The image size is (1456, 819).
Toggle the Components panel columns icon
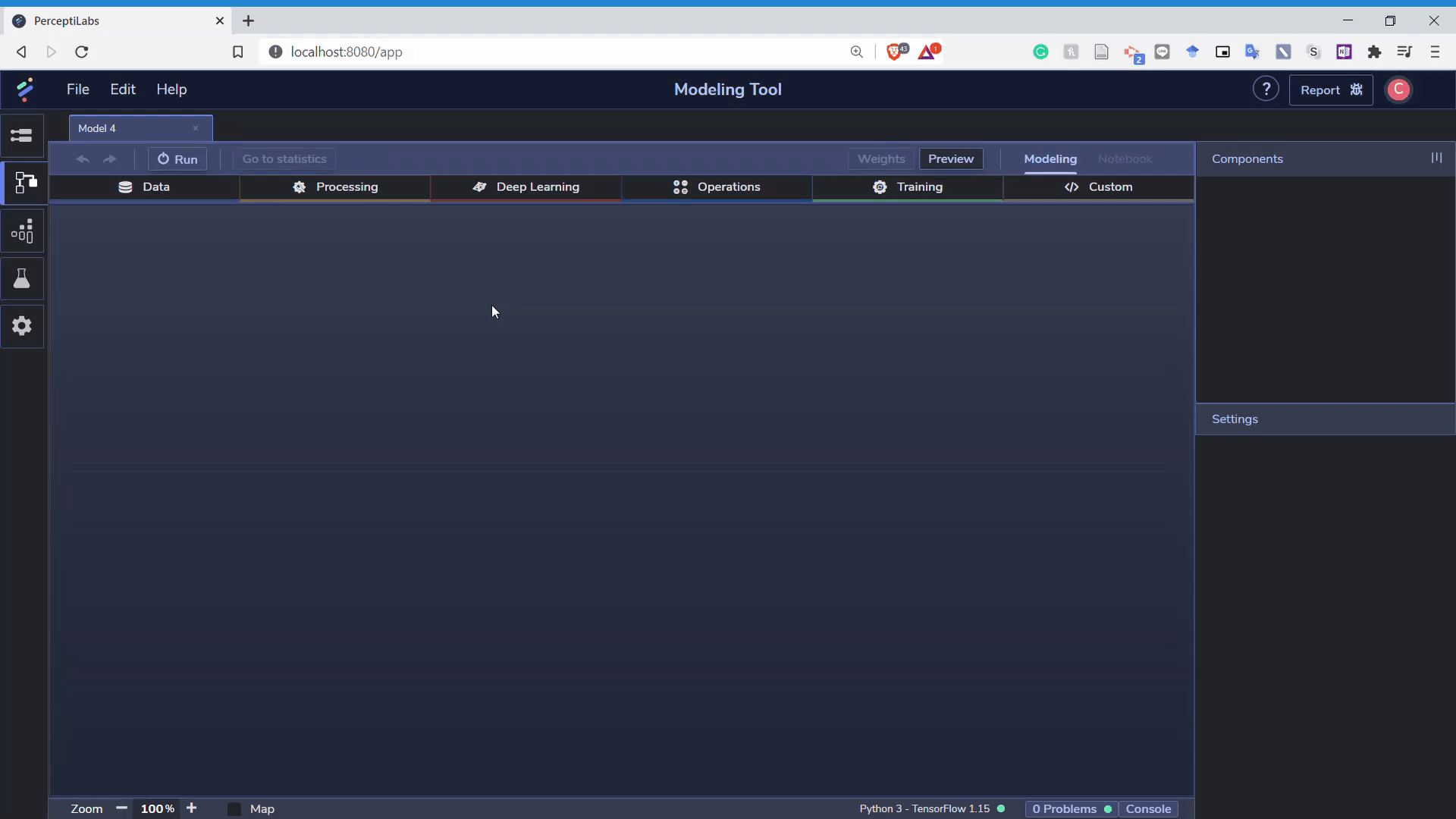pos(1436,158)
